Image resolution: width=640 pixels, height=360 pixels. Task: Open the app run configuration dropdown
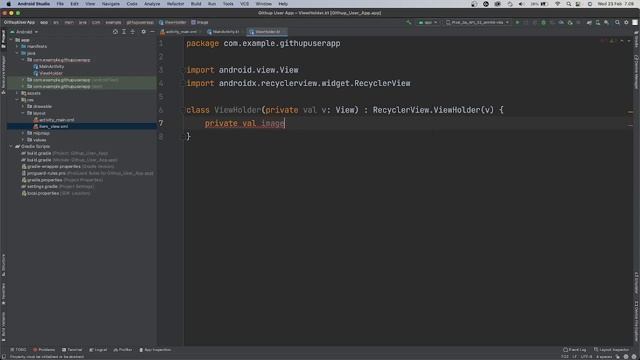tap(428, 22)
